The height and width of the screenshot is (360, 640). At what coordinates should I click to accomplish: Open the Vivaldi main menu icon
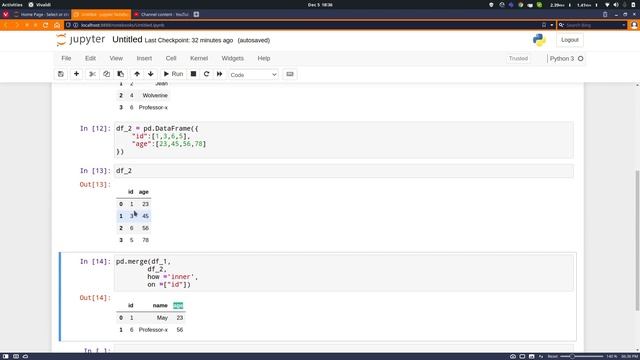click(5, 14)
